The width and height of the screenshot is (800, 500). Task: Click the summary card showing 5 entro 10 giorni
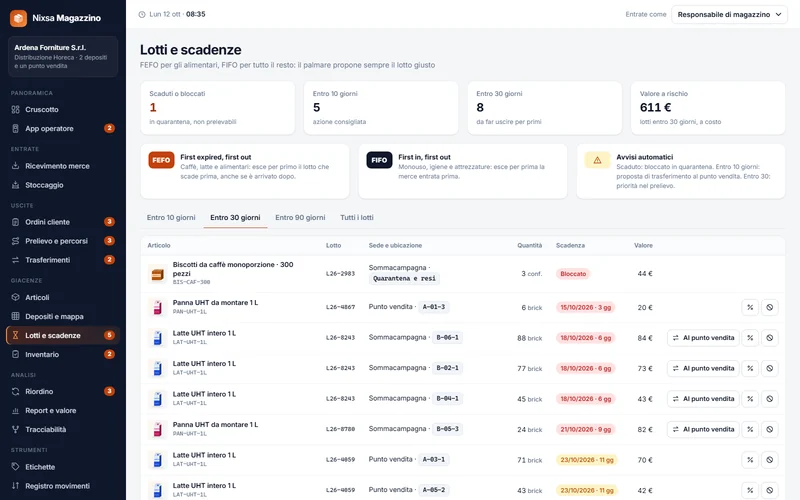click(x=381, y=108)
